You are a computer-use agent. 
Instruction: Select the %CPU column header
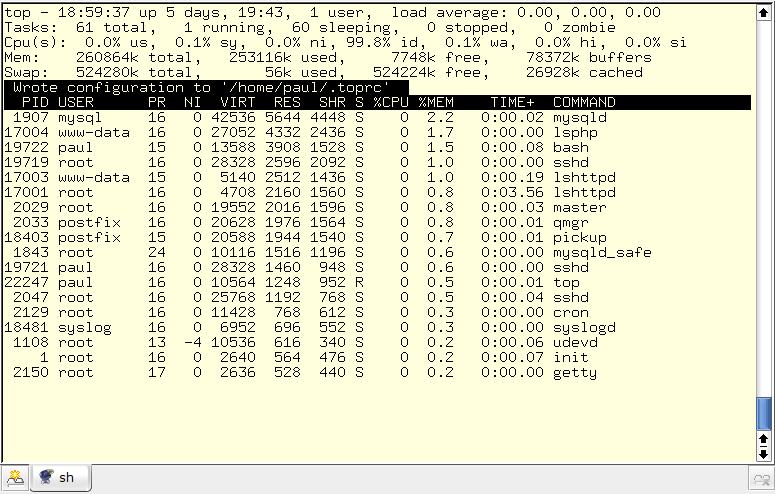[x=390, y=102]
